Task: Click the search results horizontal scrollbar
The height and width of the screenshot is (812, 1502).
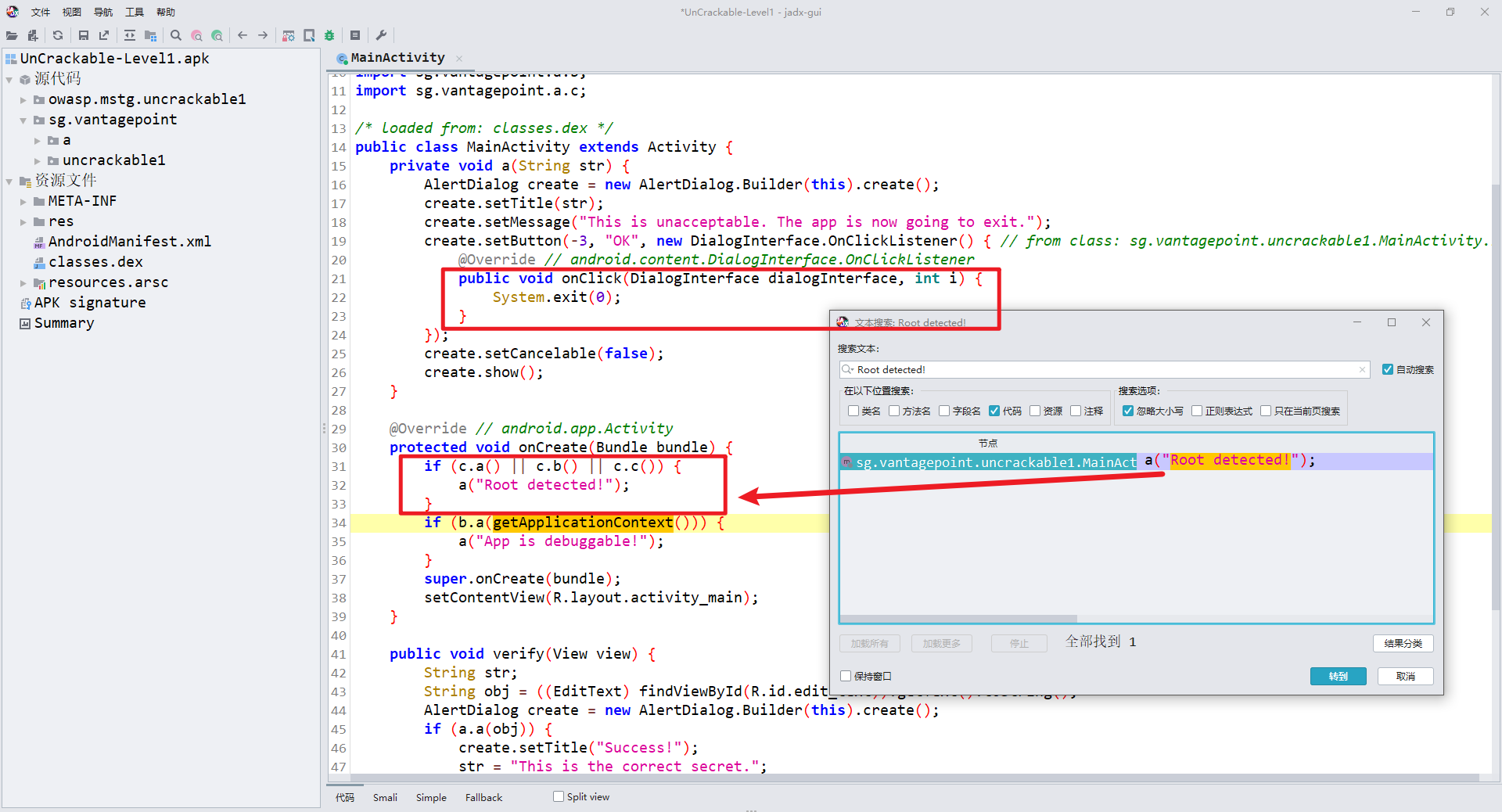Action: point(958,619)
